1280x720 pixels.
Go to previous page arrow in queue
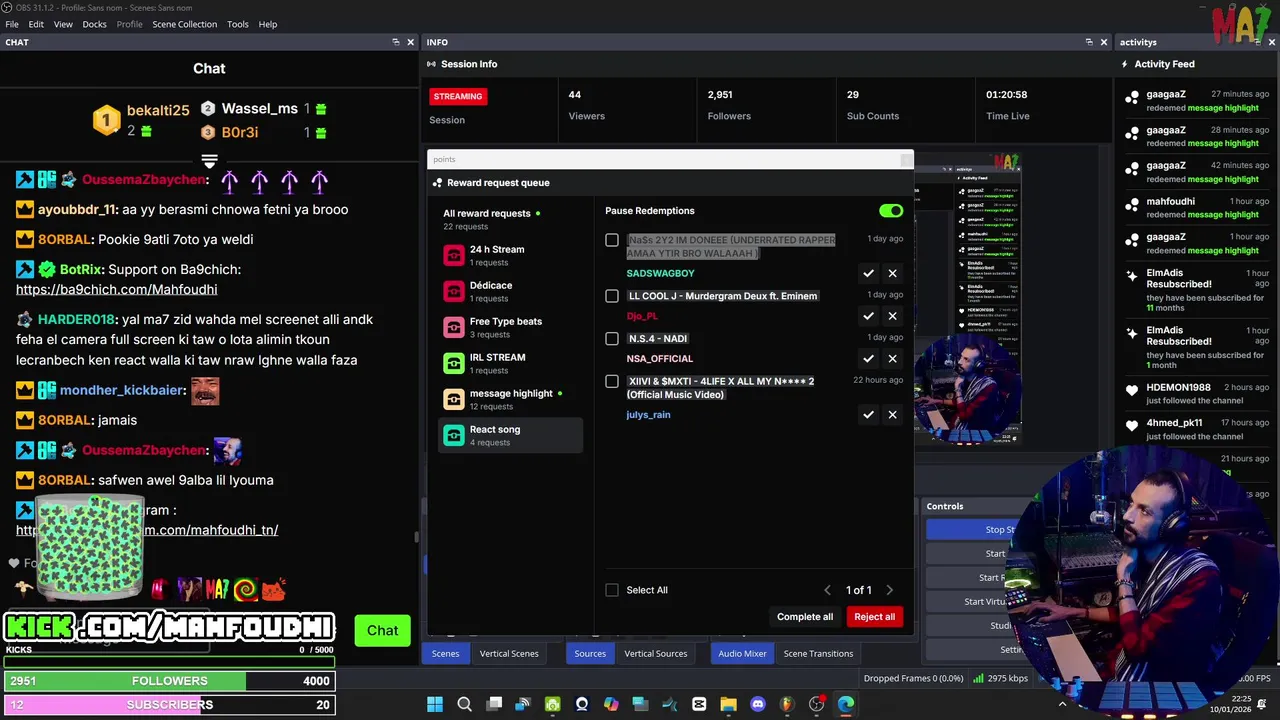827,590
